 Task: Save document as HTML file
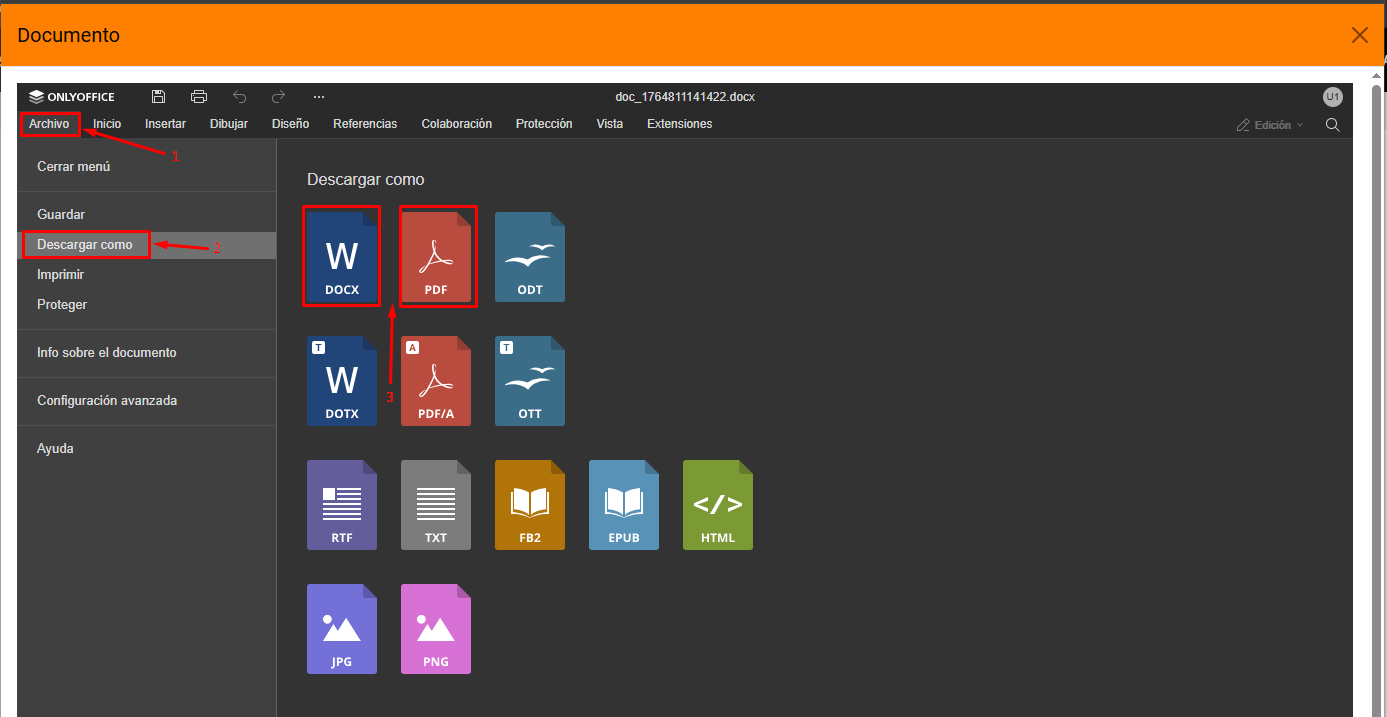(718, 505)
